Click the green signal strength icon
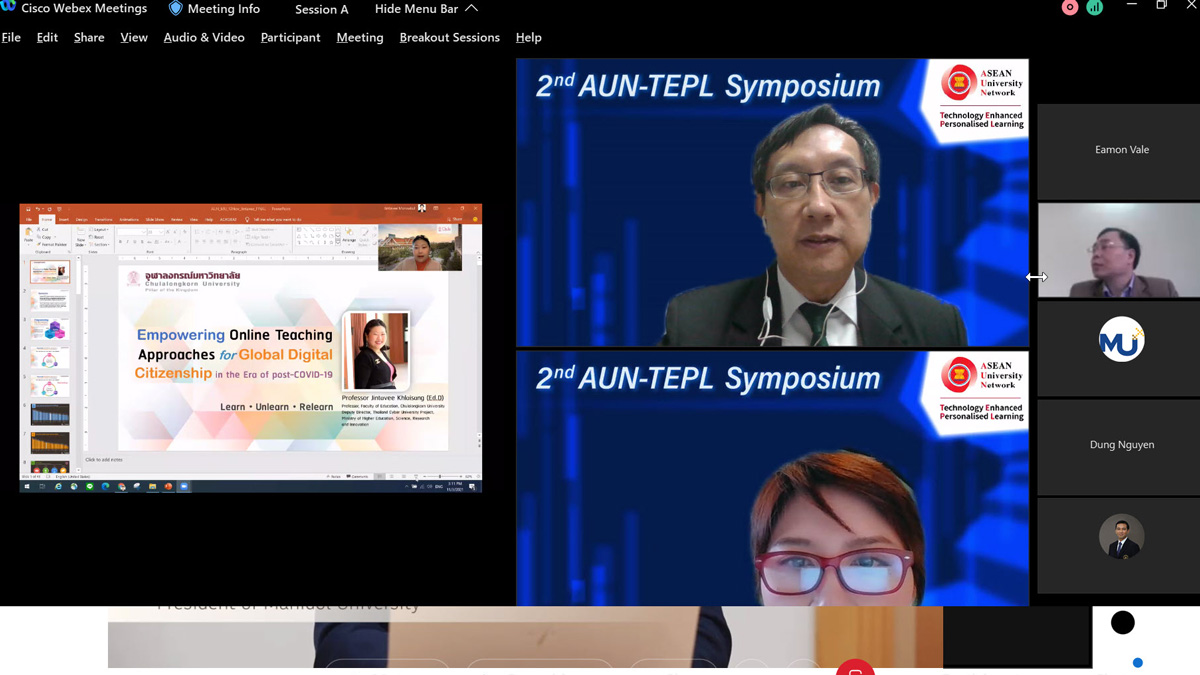Screen dimensions: 1200x675 tap(1095, 8)
